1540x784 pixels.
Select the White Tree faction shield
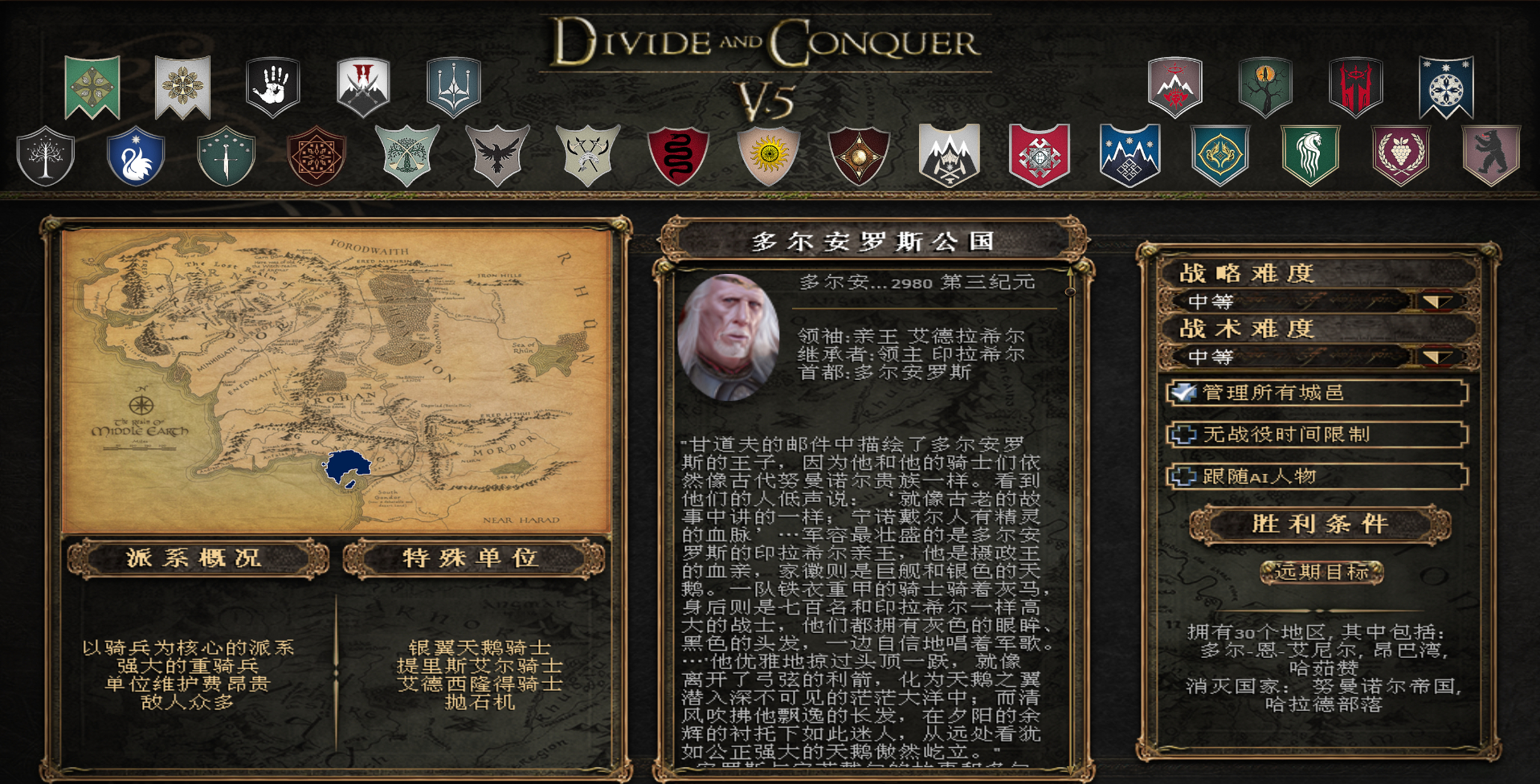pos(46,156)
